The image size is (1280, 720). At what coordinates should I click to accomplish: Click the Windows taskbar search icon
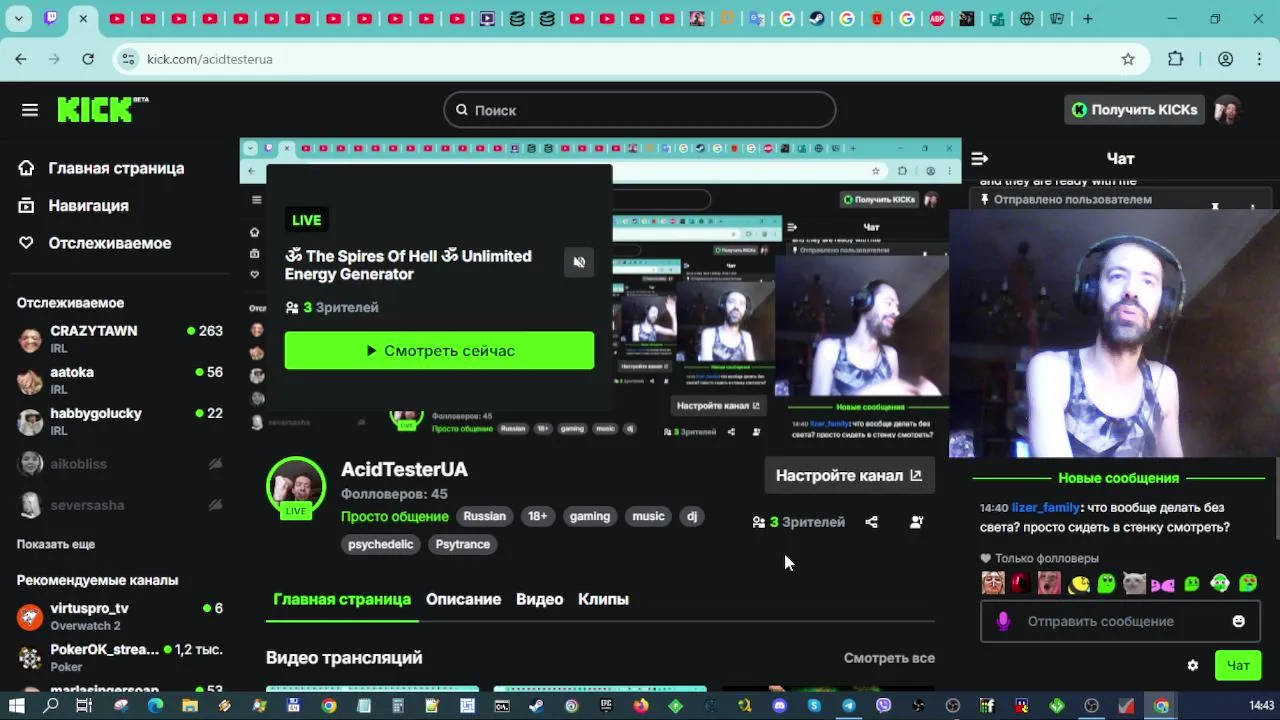coord(51,706)
